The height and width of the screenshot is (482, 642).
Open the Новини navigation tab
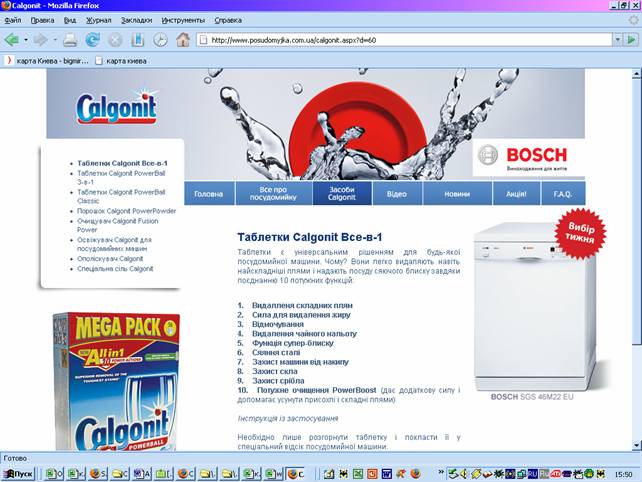click(x=457, y=194)
